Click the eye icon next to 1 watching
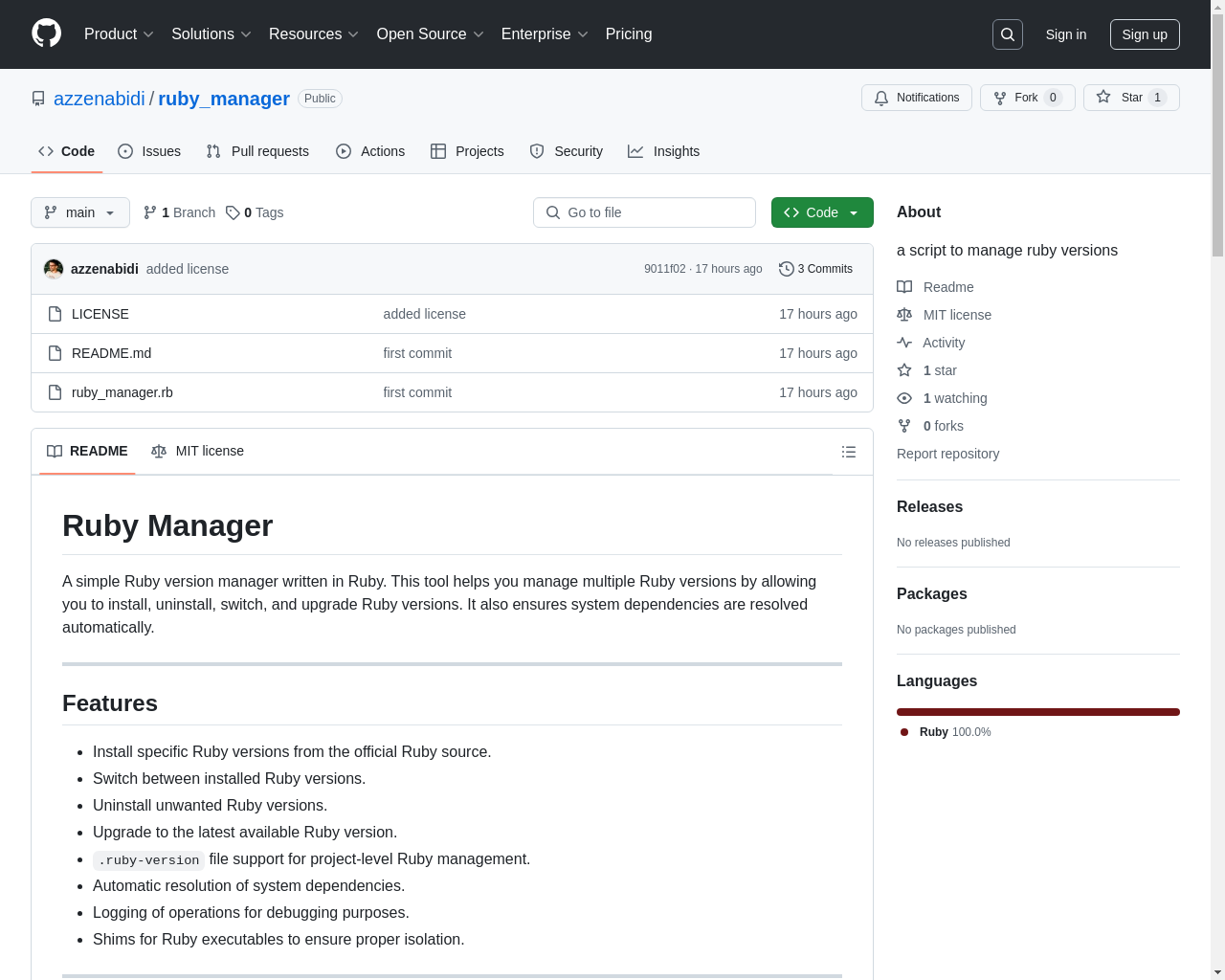This screenshot has width=1225, height=980. (904, 398)
